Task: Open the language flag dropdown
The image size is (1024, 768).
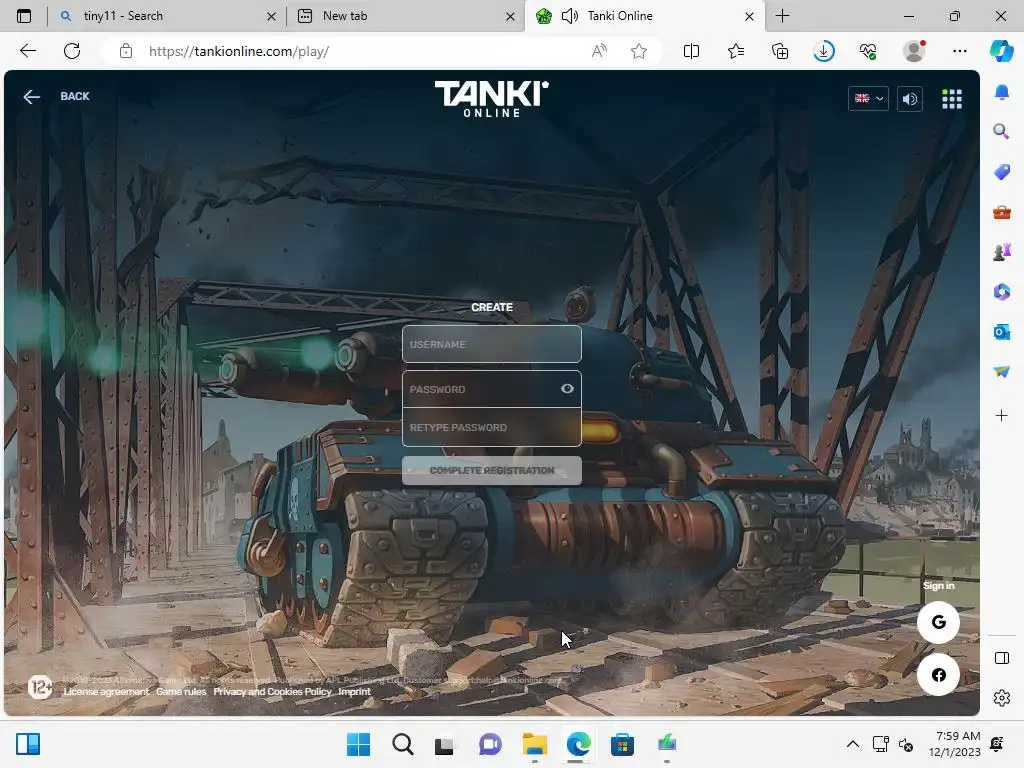Action: (x=868, y=99)
